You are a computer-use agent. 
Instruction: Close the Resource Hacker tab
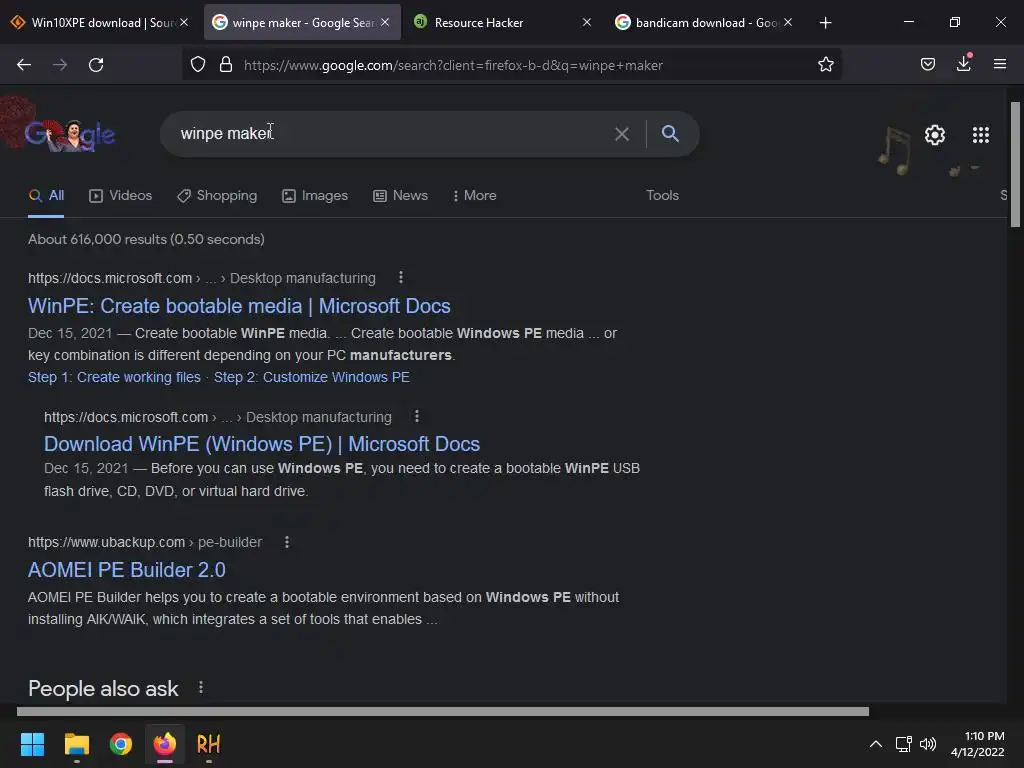(586, 22)
